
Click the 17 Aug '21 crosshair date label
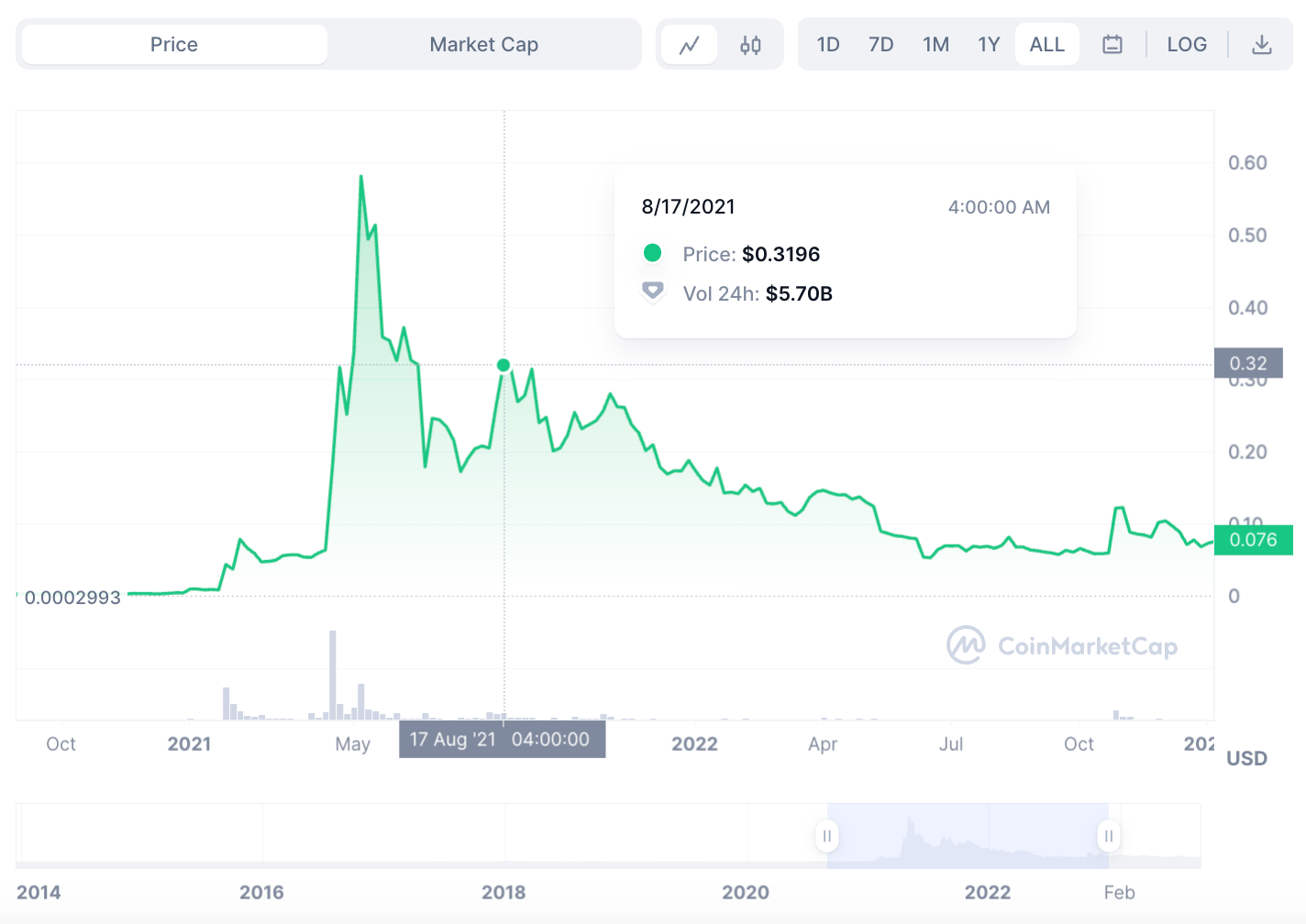pyautogui.click(x=503, y=739)
